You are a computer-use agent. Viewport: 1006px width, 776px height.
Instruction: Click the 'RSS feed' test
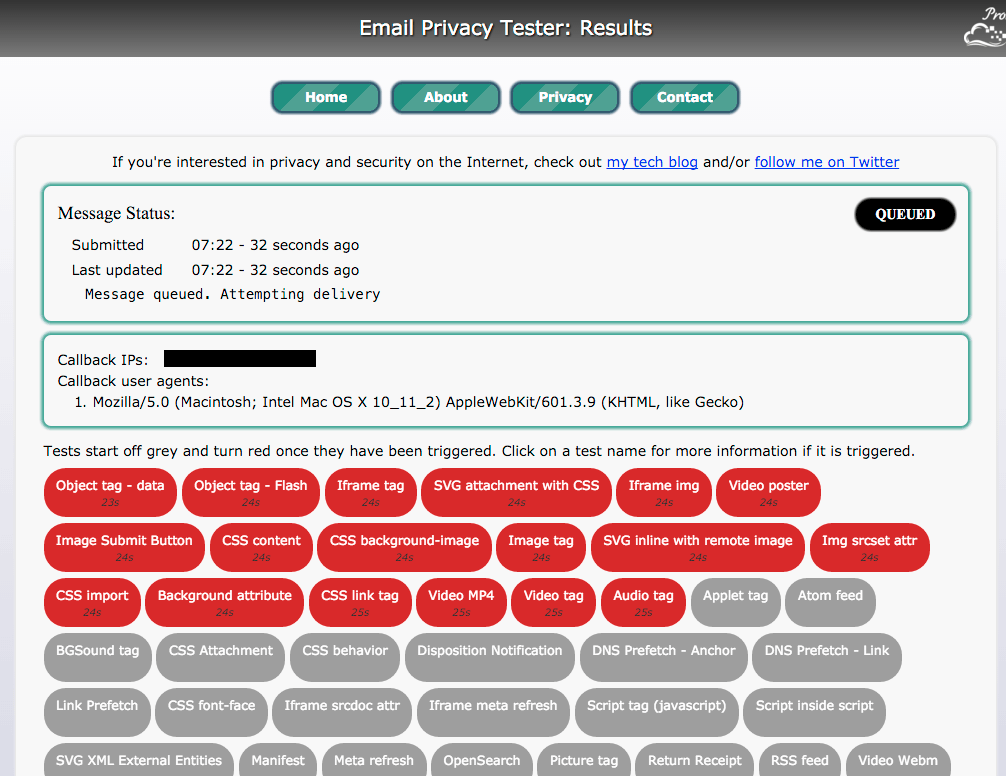click(x=800, y=760)
